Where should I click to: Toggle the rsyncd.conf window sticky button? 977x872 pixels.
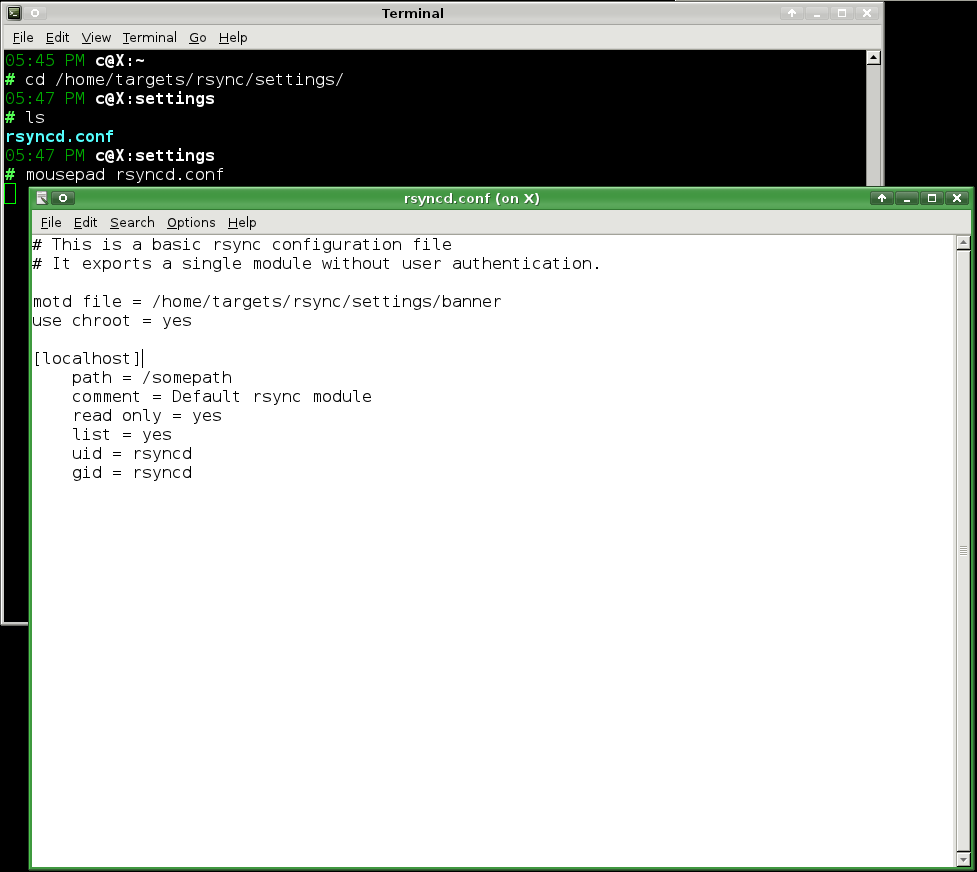[x=63, y=198]
